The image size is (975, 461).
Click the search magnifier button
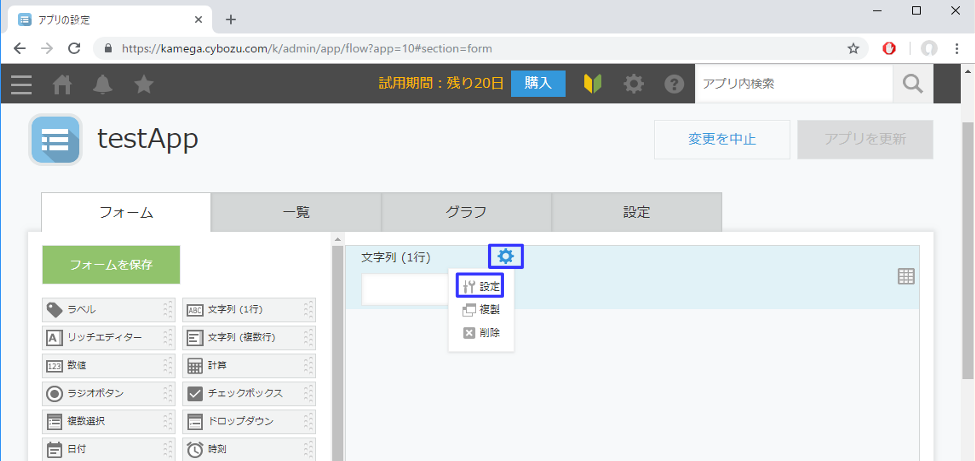913,83
